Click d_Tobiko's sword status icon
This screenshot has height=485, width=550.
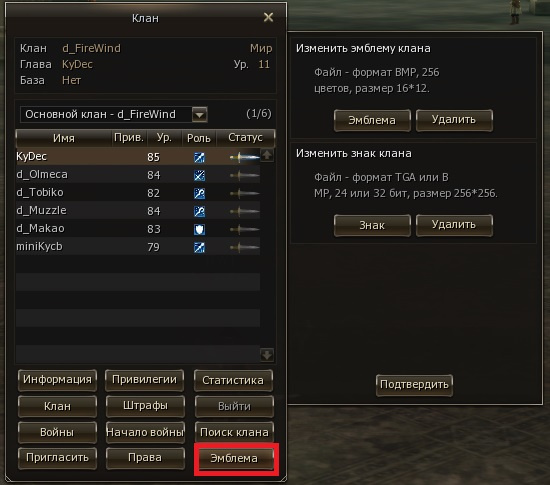tap(244, 193)
